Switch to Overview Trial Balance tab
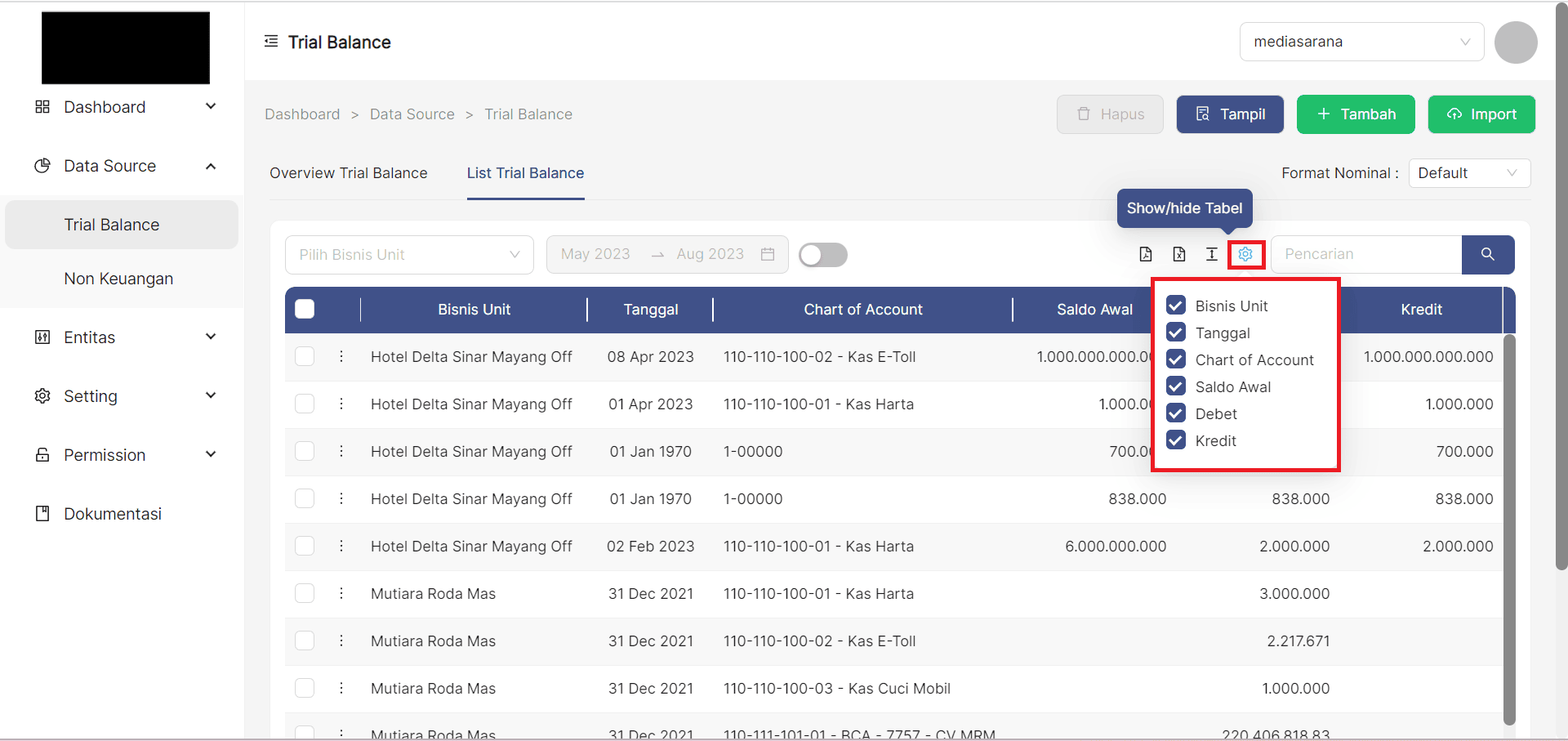This screenshot has height=741, width=1568. [349, 173]
